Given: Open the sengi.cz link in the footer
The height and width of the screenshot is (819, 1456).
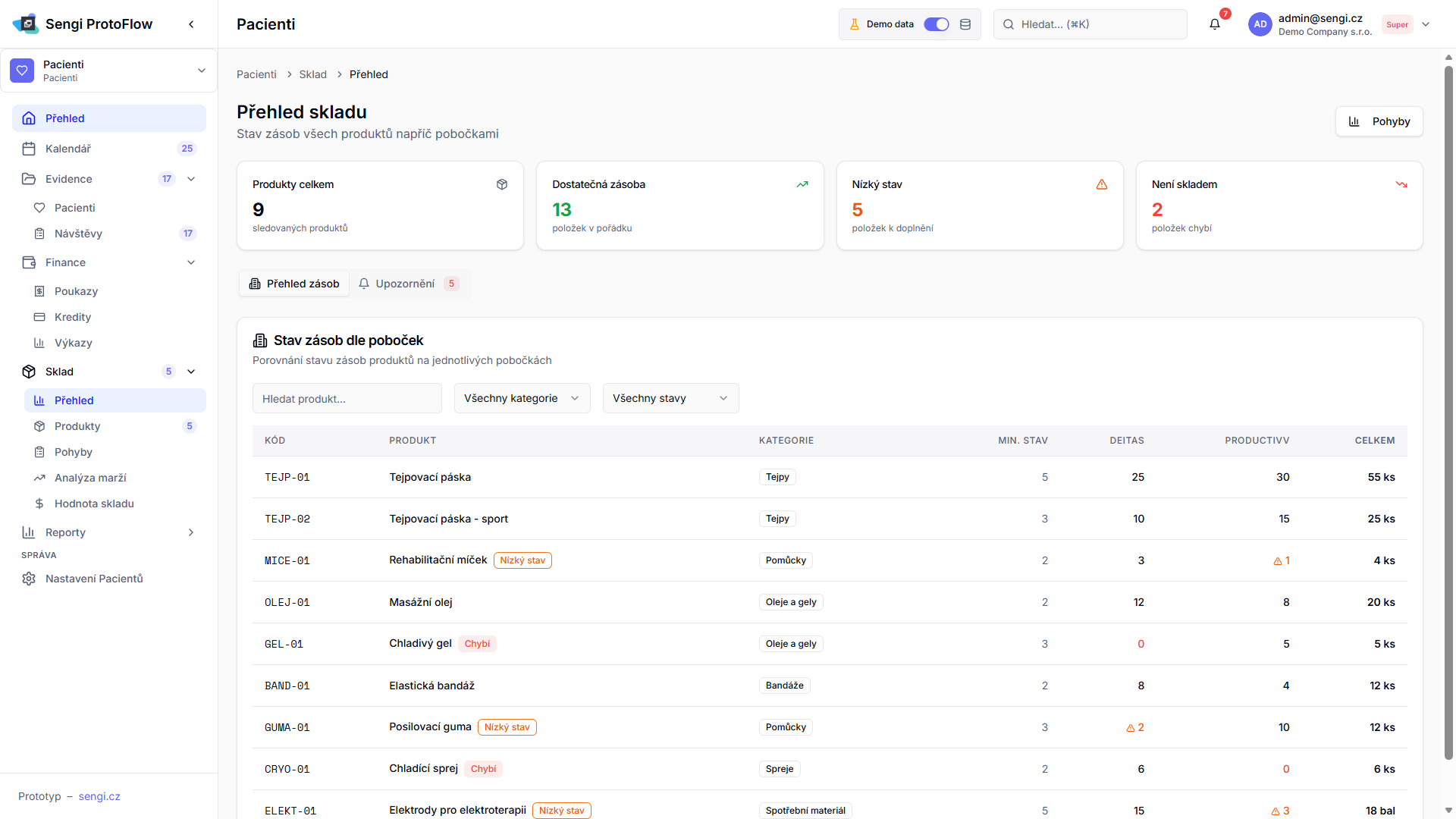Looking at the screenshot, I should coord(99,796).
